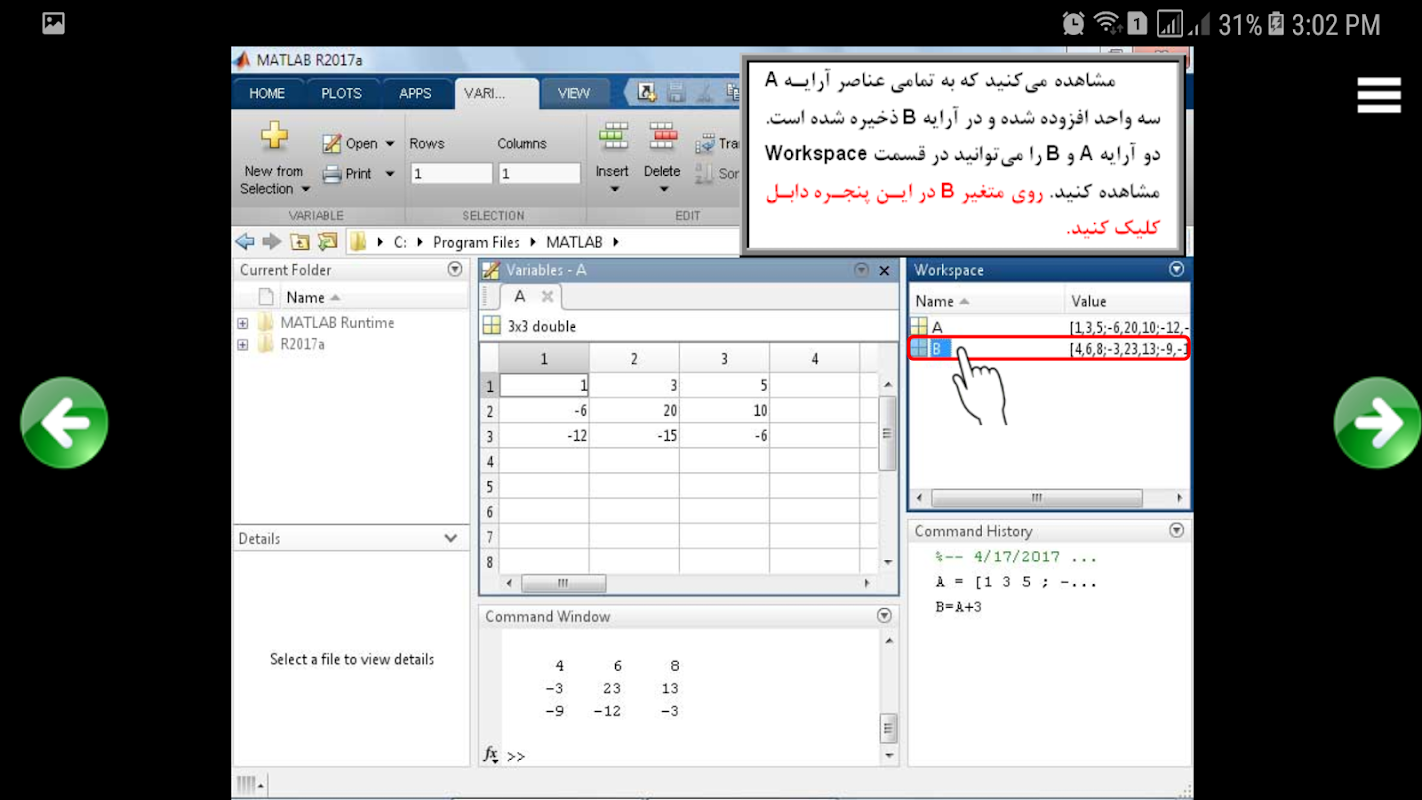This screenshot has height=800, width=1422.
Task: Click the back arrow in address bar
Action: pyautogui.click(x=245, y=242)
